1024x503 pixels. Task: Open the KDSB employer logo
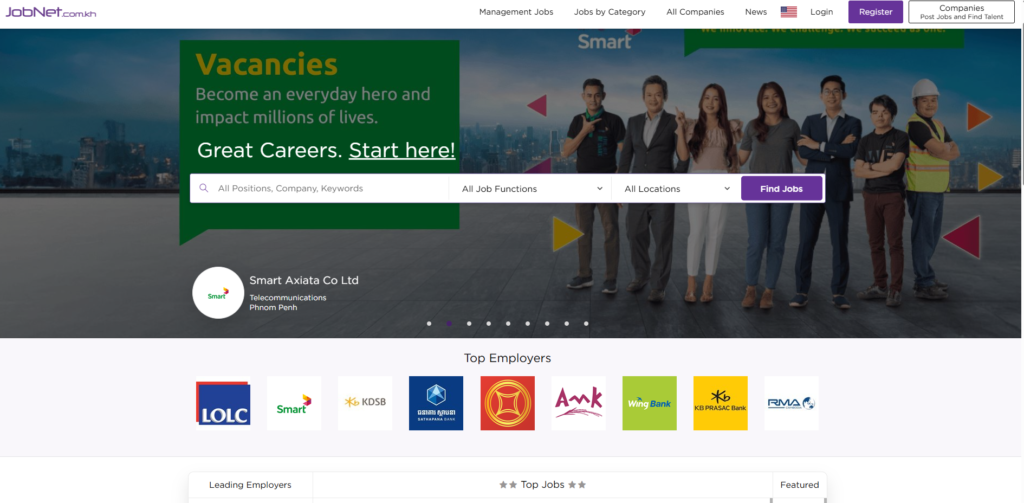point(365,403)
